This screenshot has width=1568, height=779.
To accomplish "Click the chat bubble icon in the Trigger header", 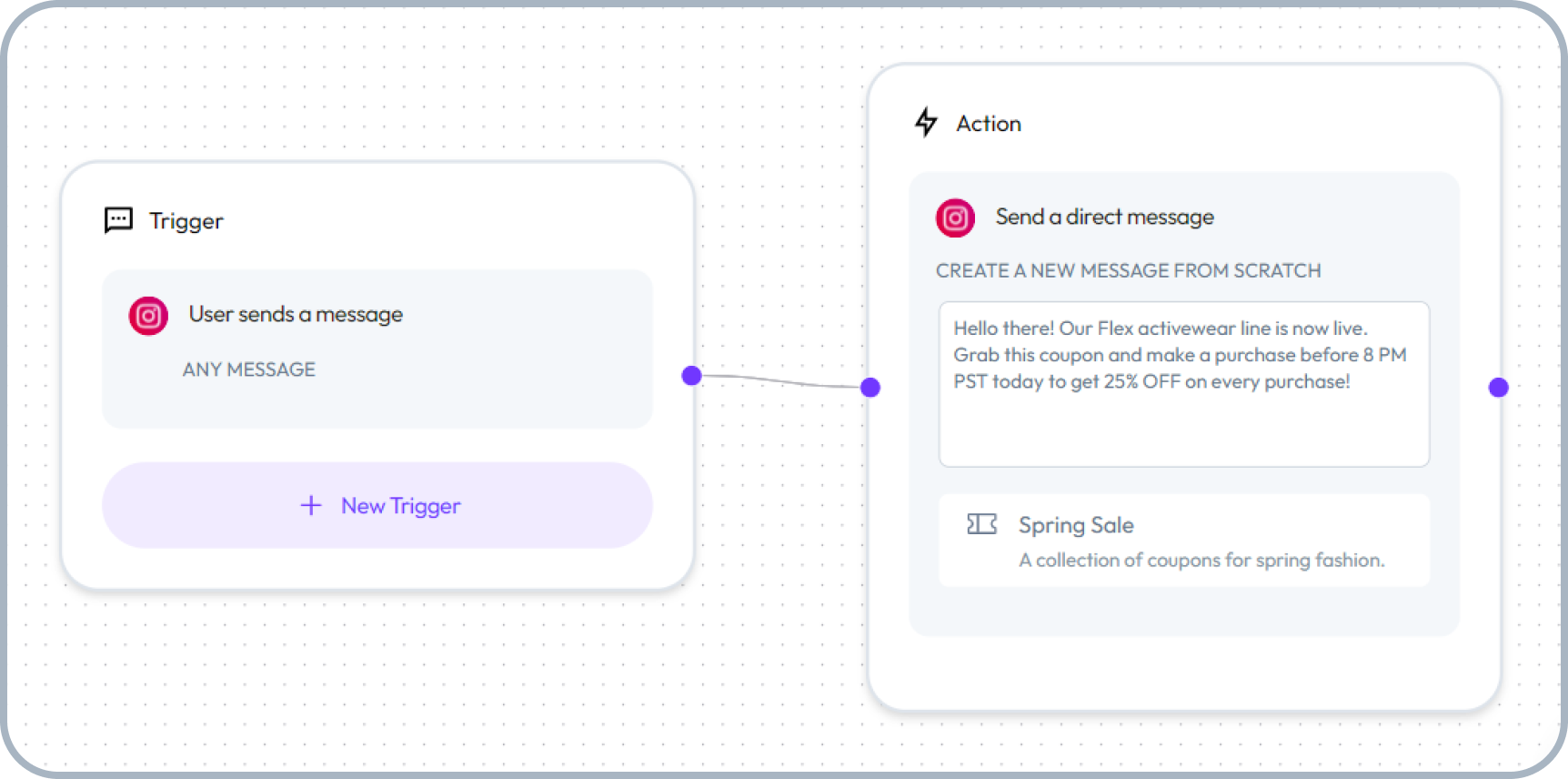I will [117, 220].
